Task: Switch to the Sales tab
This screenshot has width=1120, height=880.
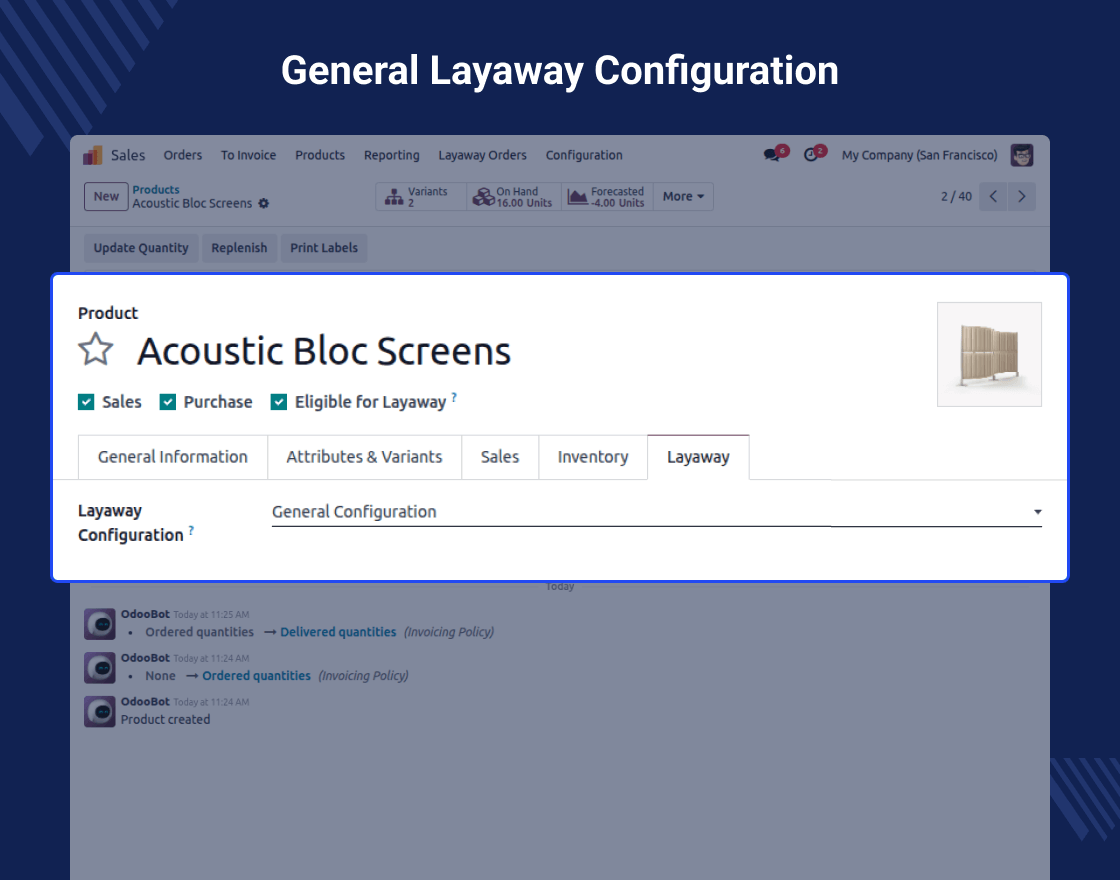Action: 500,457
